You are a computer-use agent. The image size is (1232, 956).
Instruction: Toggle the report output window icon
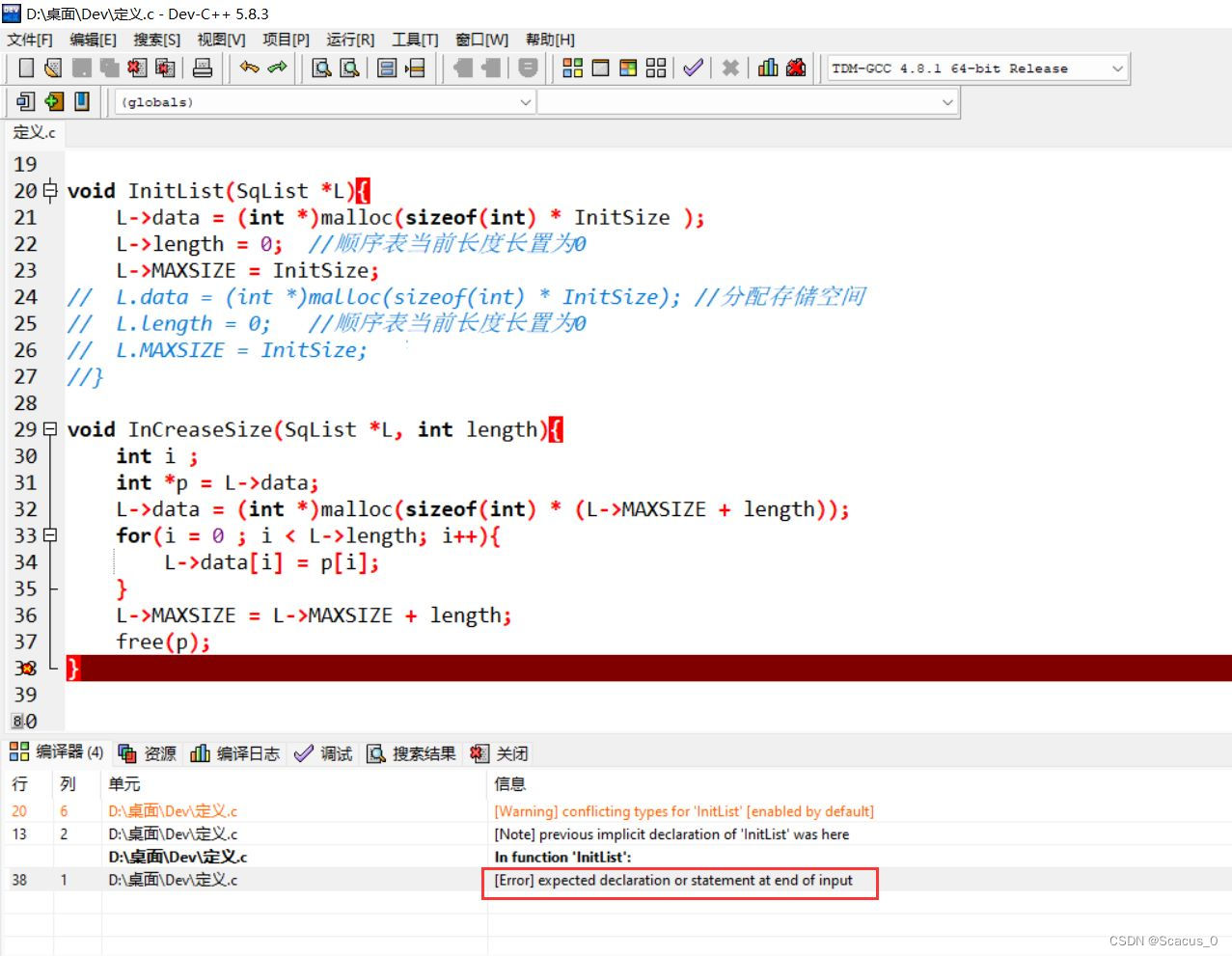click(599, 68)
